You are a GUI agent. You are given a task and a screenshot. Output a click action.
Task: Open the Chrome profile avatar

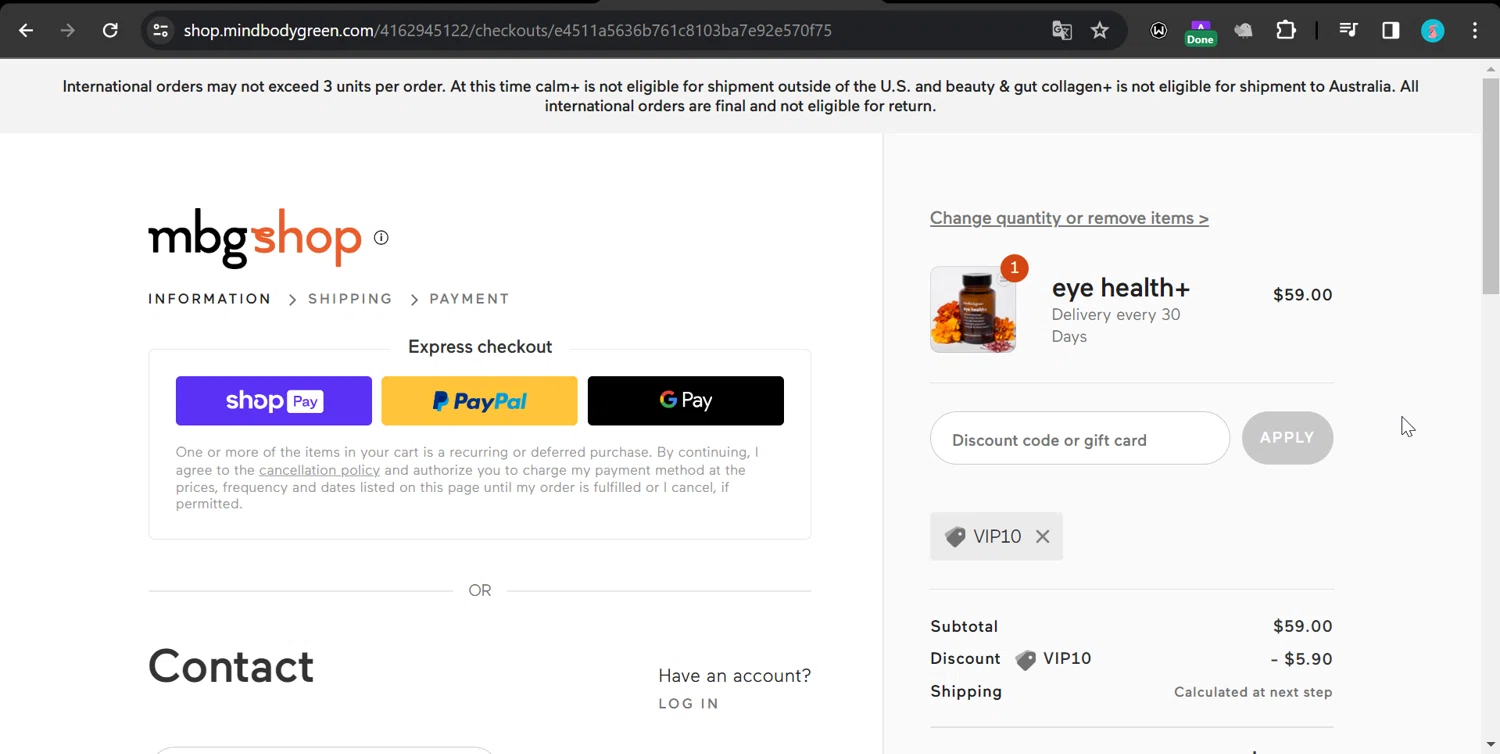click(x=1432, y=30)
